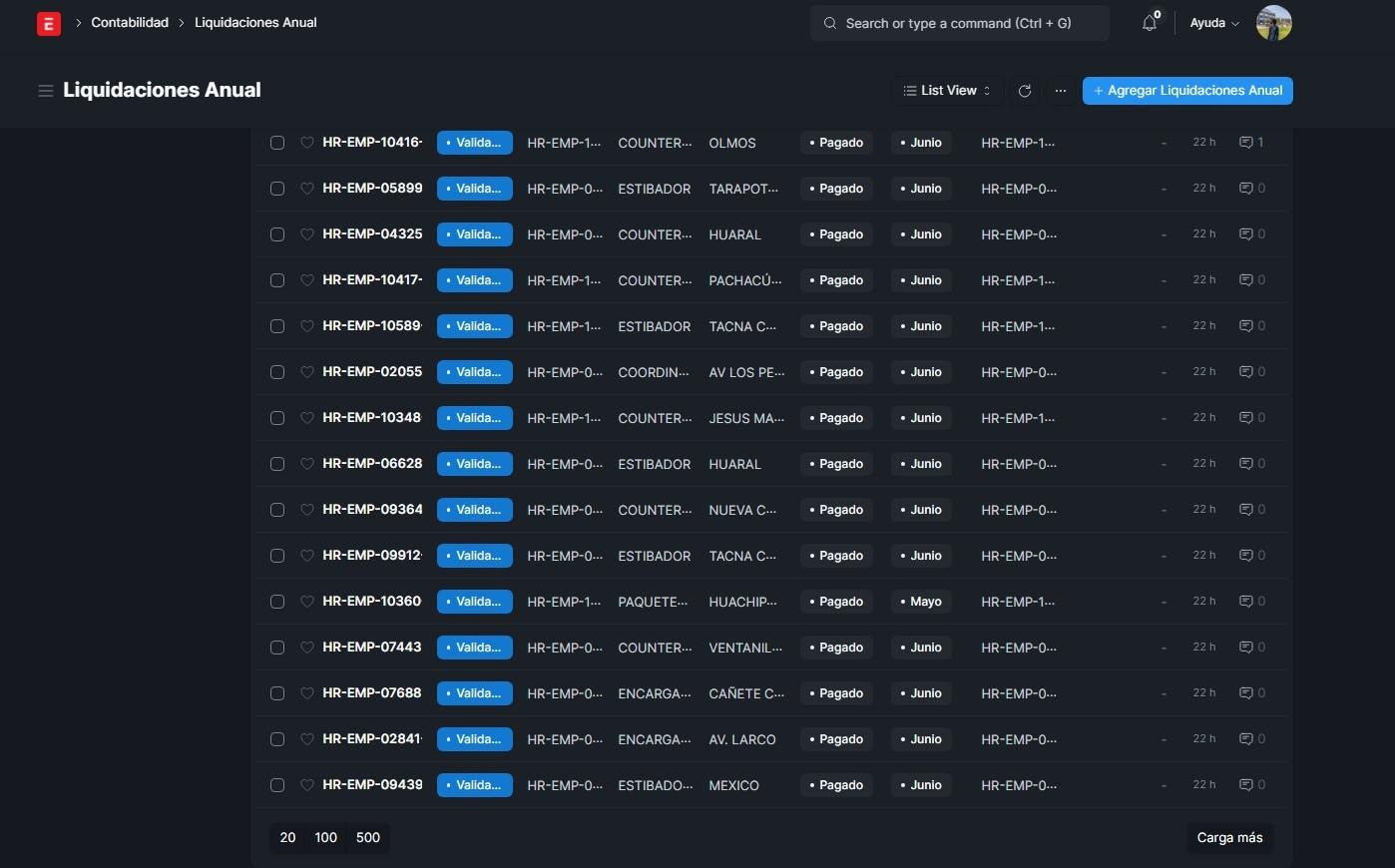Favorite HR-EMP-09439 with heart icon
The height and width of the screenshot is (868, 1395).
307,785
